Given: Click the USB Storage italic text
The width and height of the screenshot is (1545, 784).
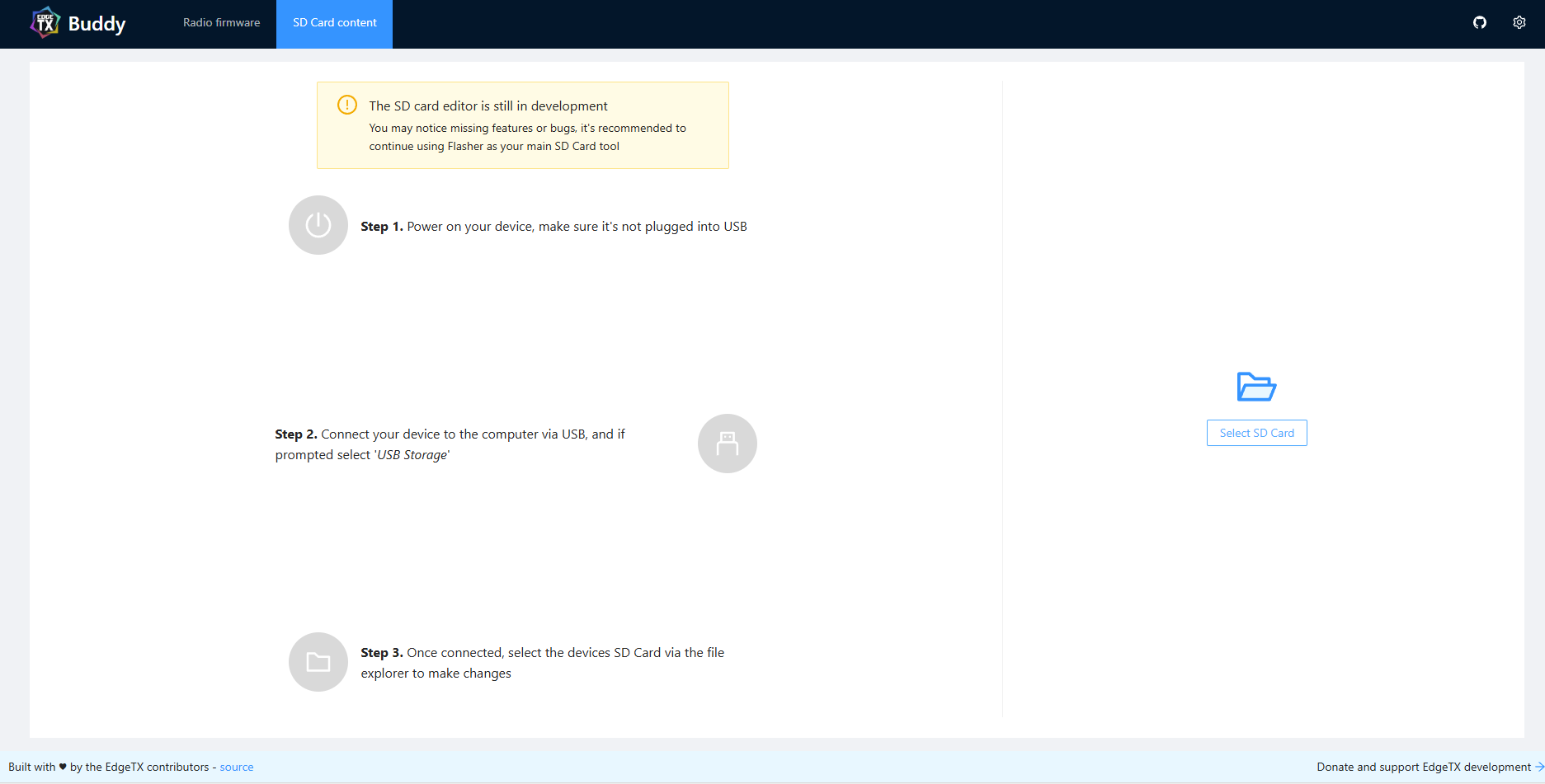Looking at the screenshot, I should click(x=412, y=454).
